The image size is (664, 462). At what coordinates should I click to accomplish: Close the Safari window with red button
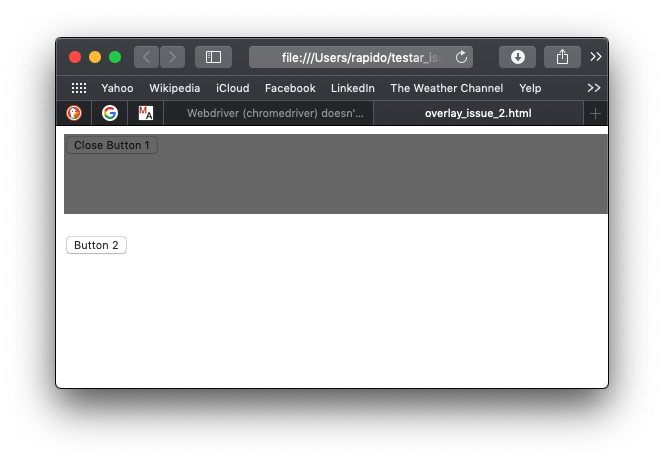pyautogui.click(x=75, y=57)
